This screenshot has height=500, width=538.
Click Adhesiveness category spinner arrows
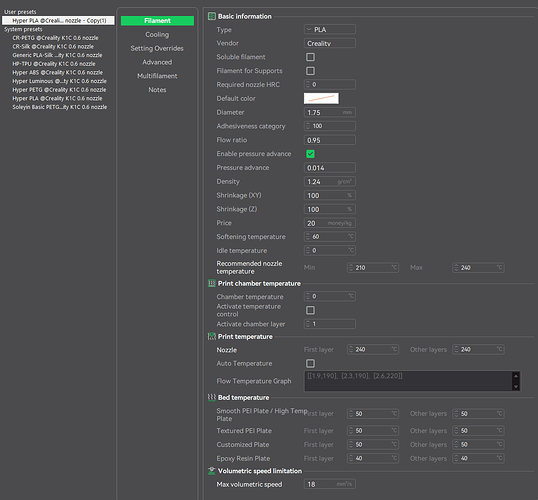308,126
